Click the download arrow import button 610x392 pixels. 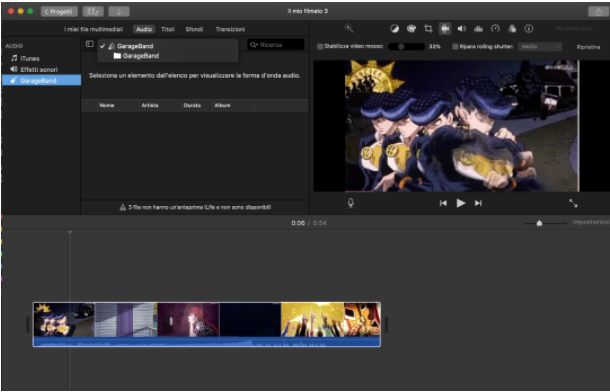[119, 11]
